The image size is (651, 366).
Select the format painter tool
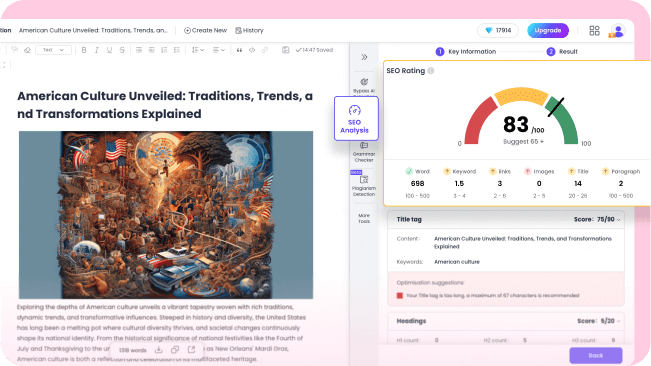15,50
